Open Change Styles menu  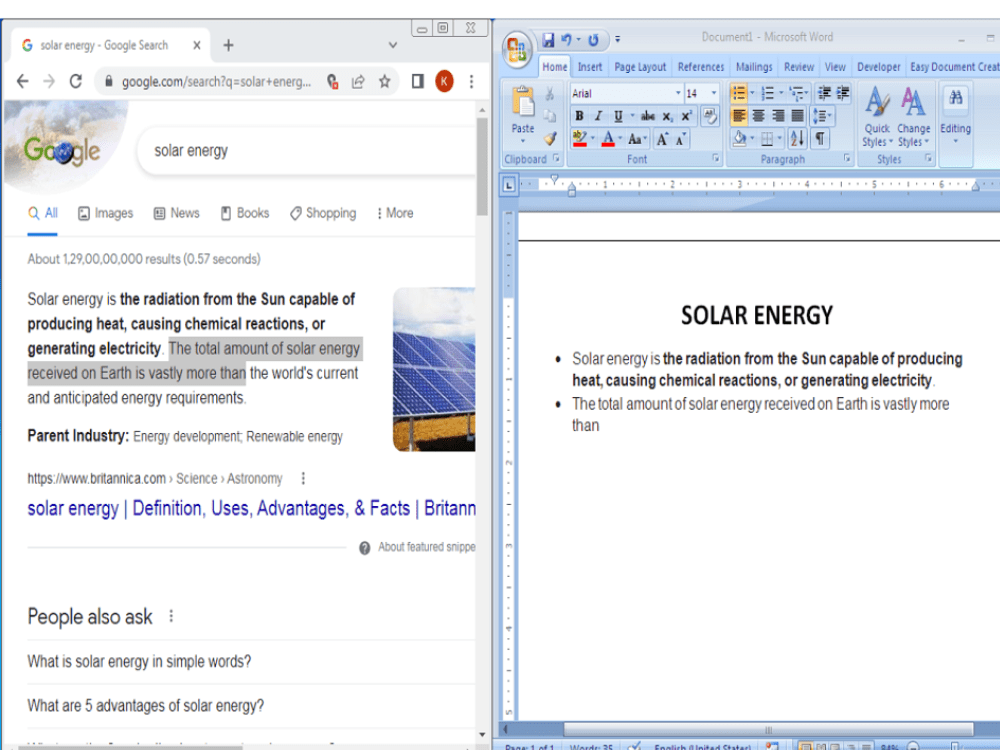coord(913,117)
